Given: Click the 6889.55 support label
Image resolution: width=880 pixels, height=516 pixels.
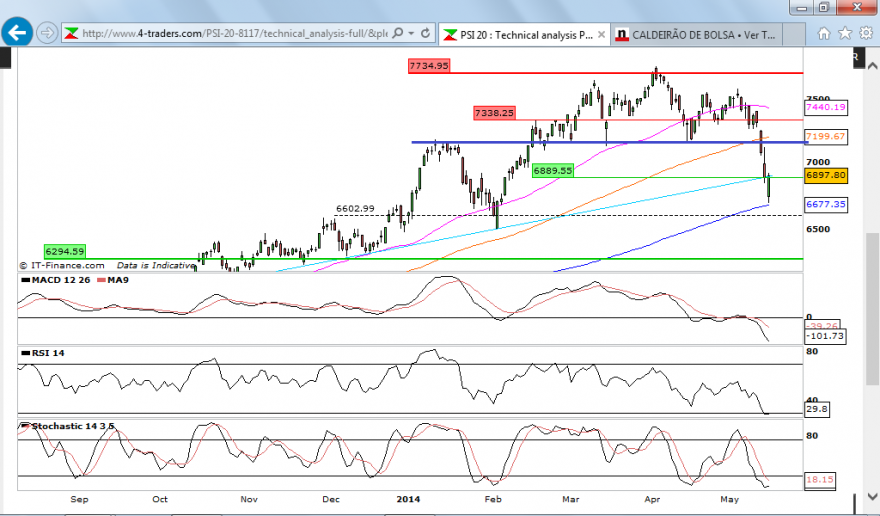Looking at the screenshot, I should 553,171.
